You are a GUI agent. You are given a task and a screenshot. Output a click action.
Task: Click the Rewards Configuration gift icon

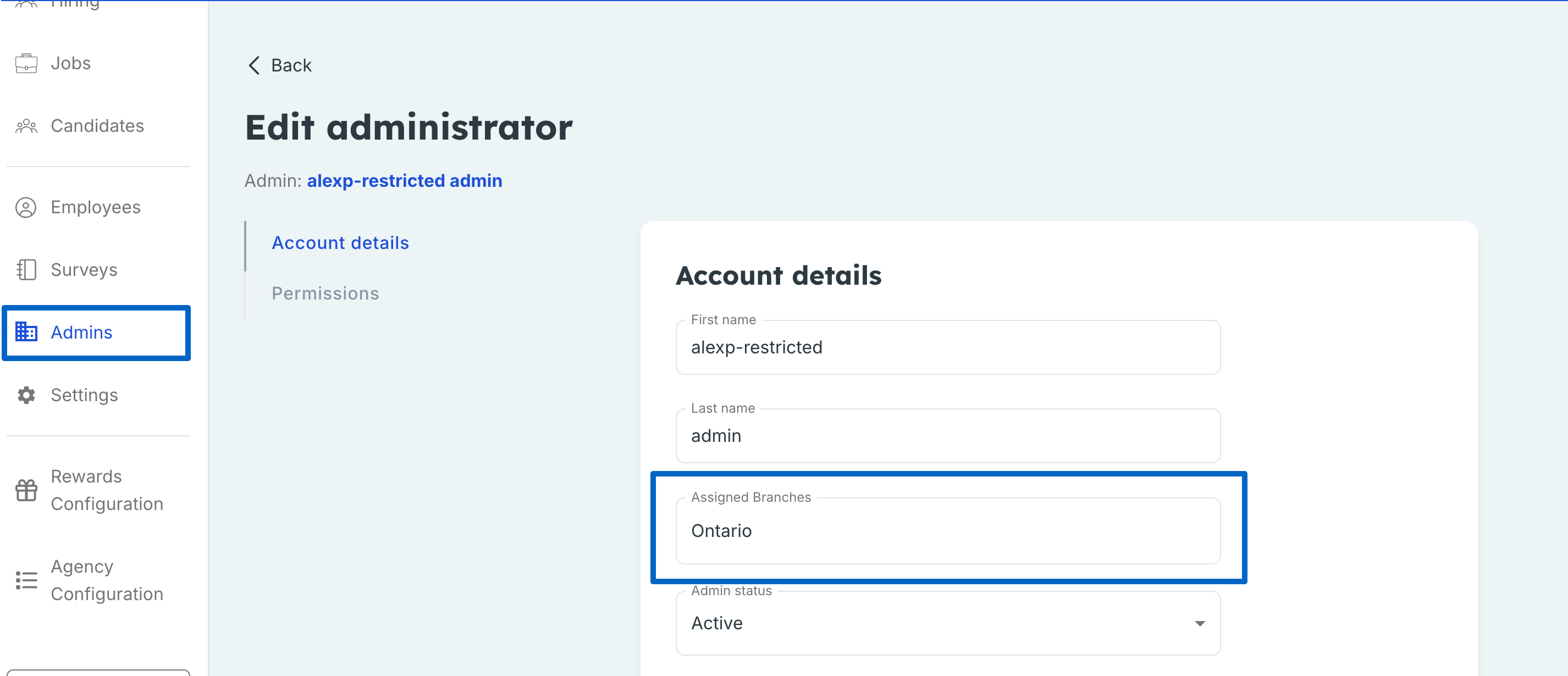pos(26,490)
